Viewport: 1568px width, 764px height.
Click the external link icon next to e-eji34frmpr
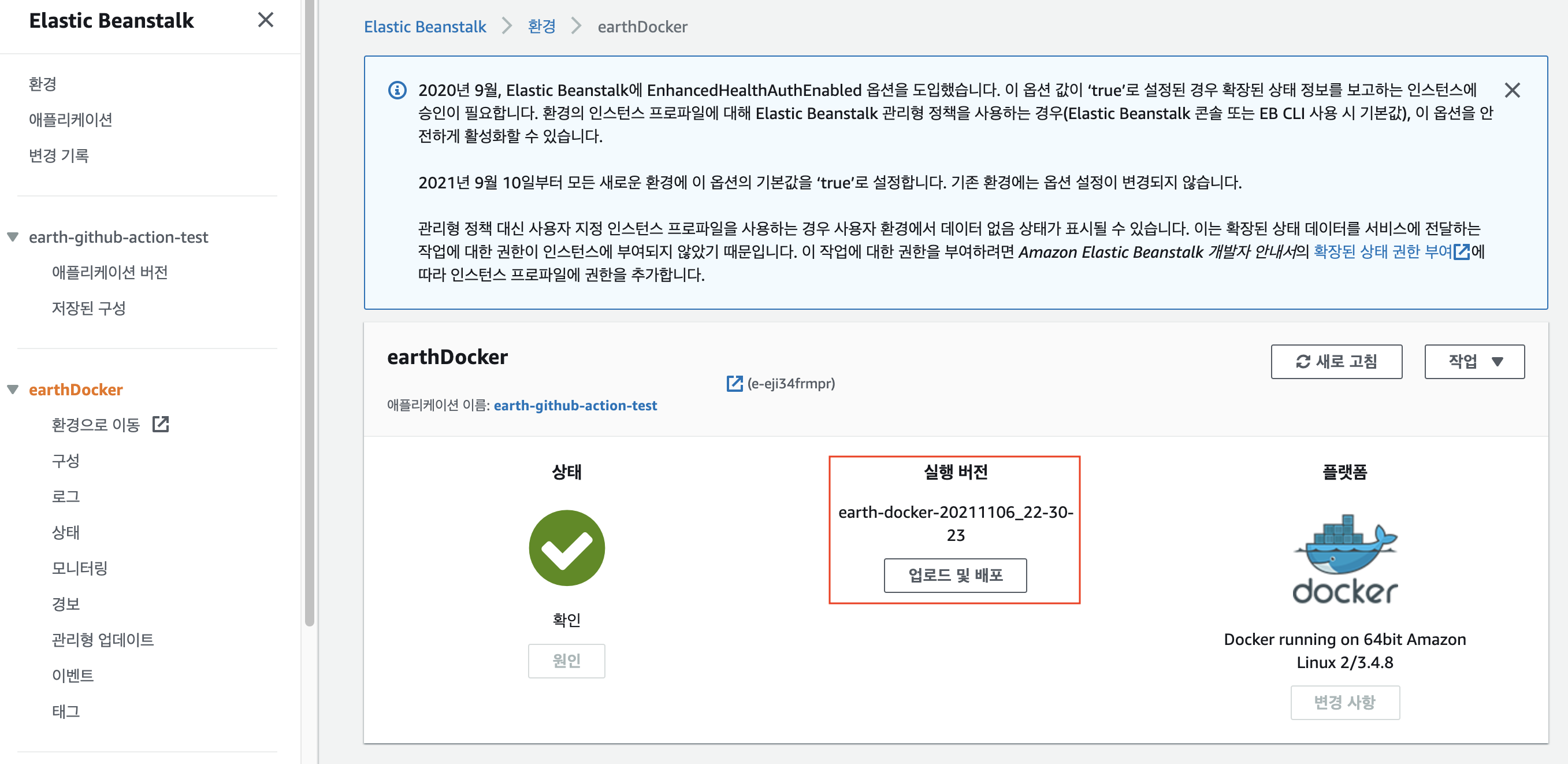click(x=735, y=384)
